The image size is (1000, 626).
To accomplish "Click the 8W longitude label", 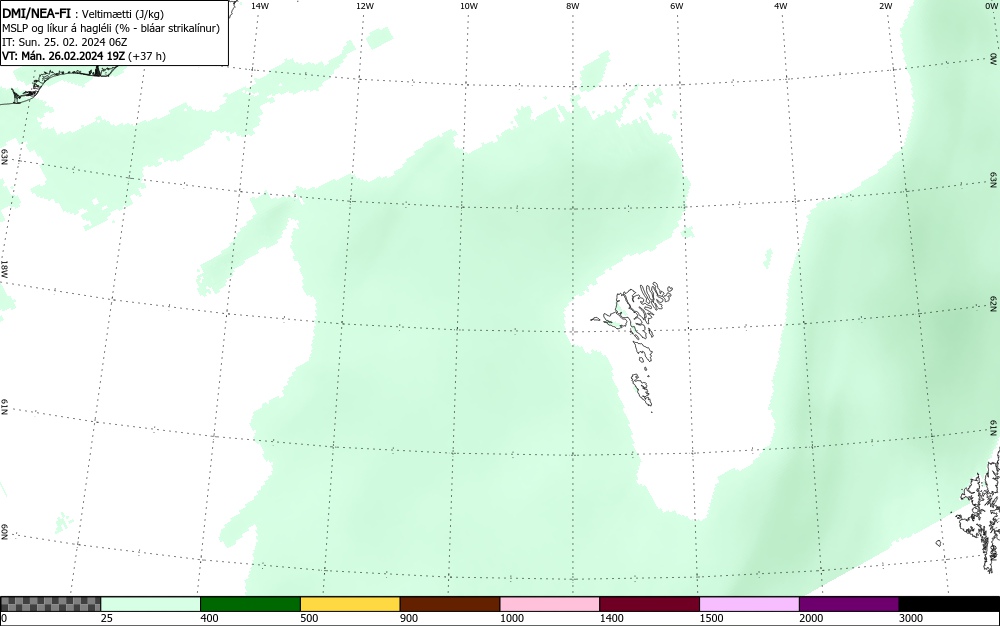I will pyautogui.click(x=573, y=6).
